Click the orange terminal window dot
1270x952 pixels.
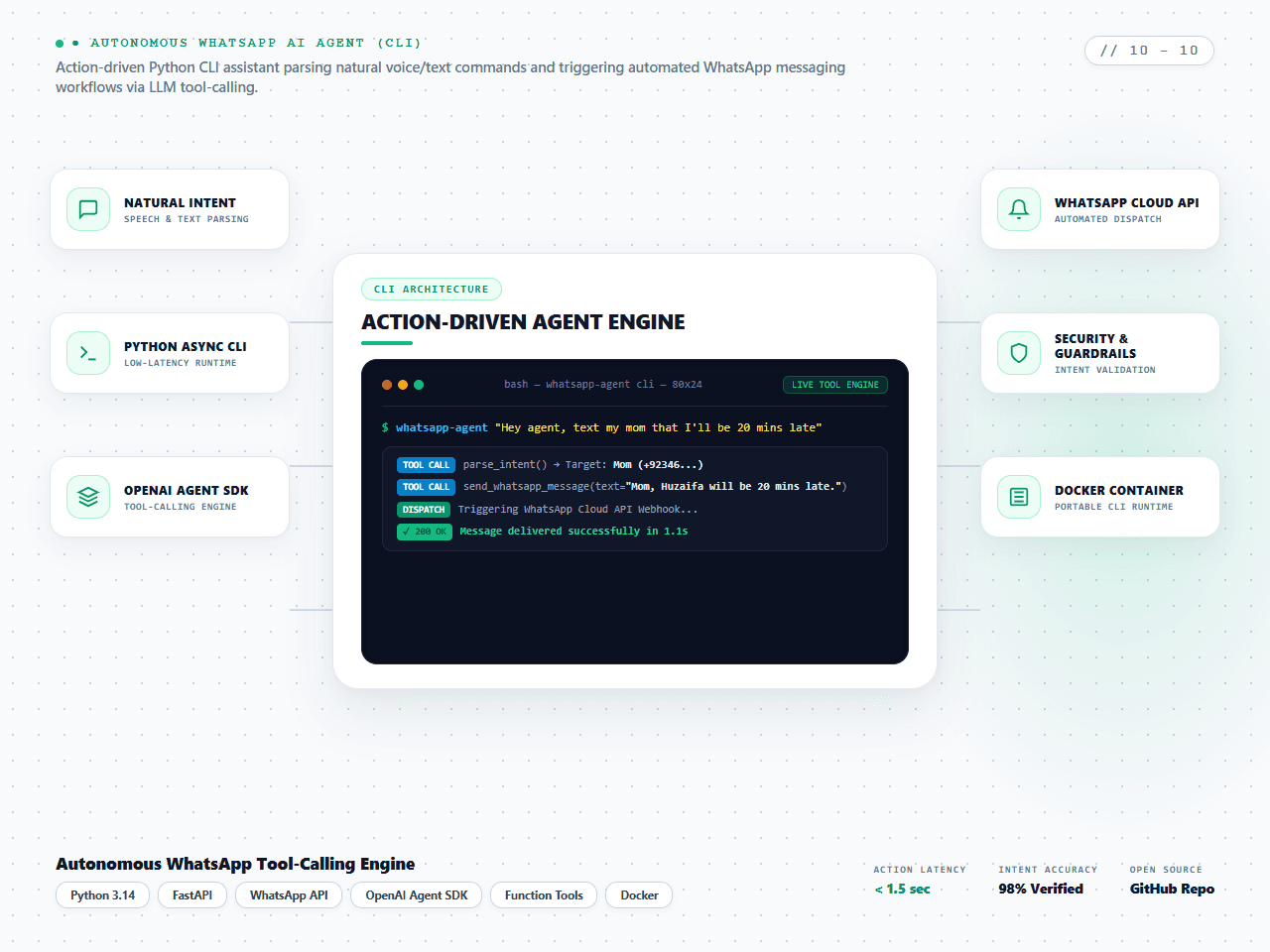pyautogui.click(x=387, y=385)
